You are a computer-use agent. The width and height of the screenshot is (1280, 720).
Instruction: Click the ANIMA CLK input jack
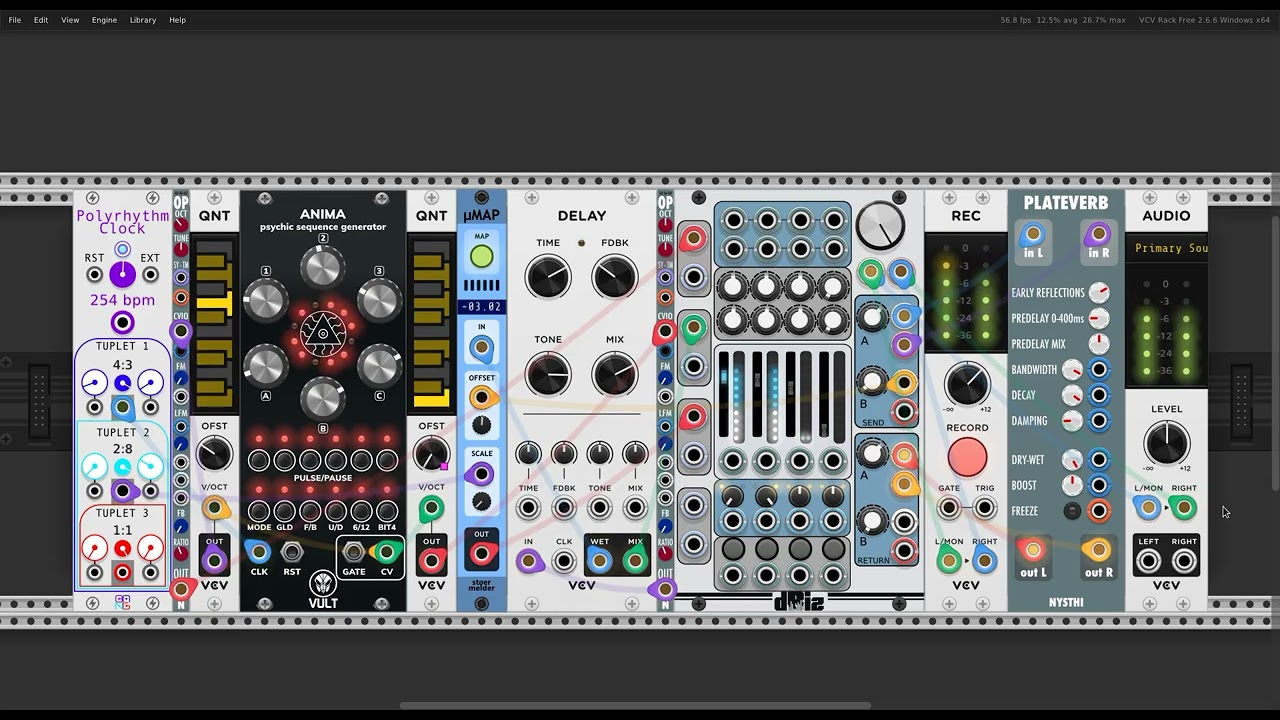(259, 552)
